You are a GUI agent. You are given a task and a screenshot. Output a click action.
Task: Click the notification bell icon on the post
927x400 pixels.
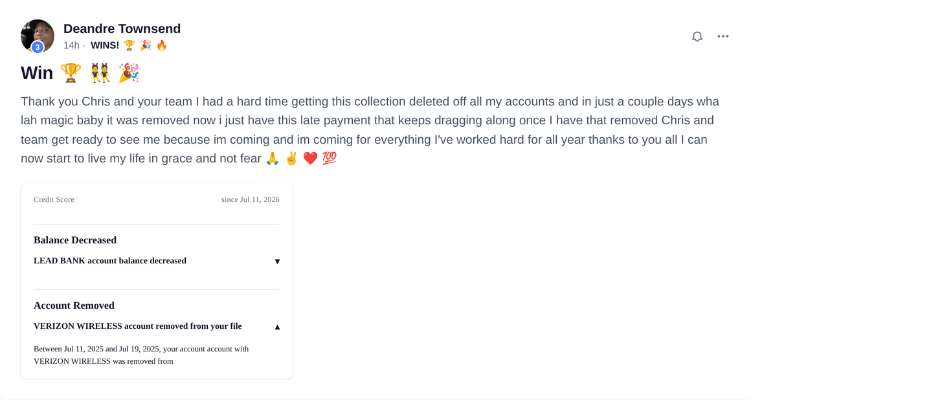pos(697,37)
